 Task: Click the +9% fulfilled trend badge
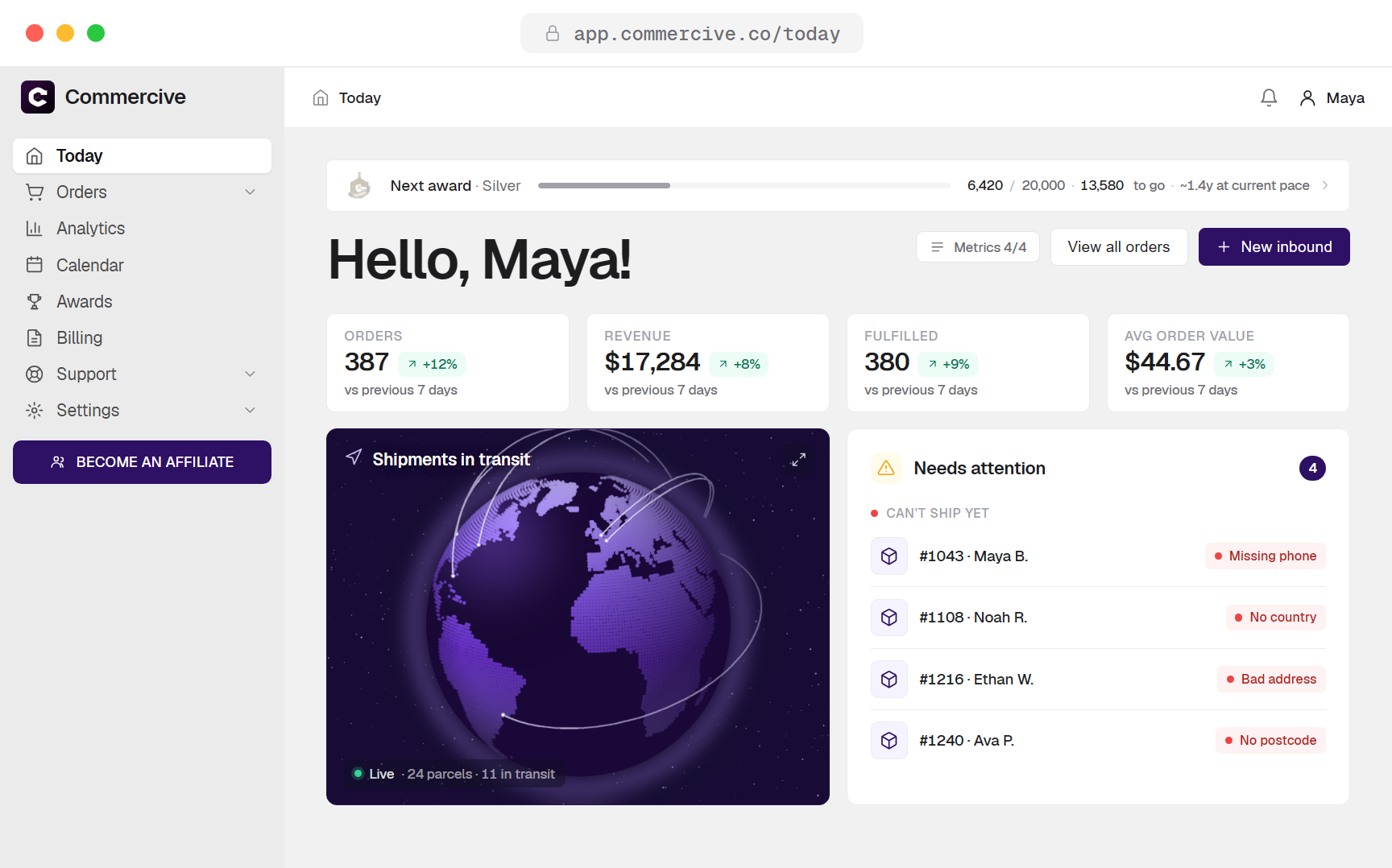[948, 364]
